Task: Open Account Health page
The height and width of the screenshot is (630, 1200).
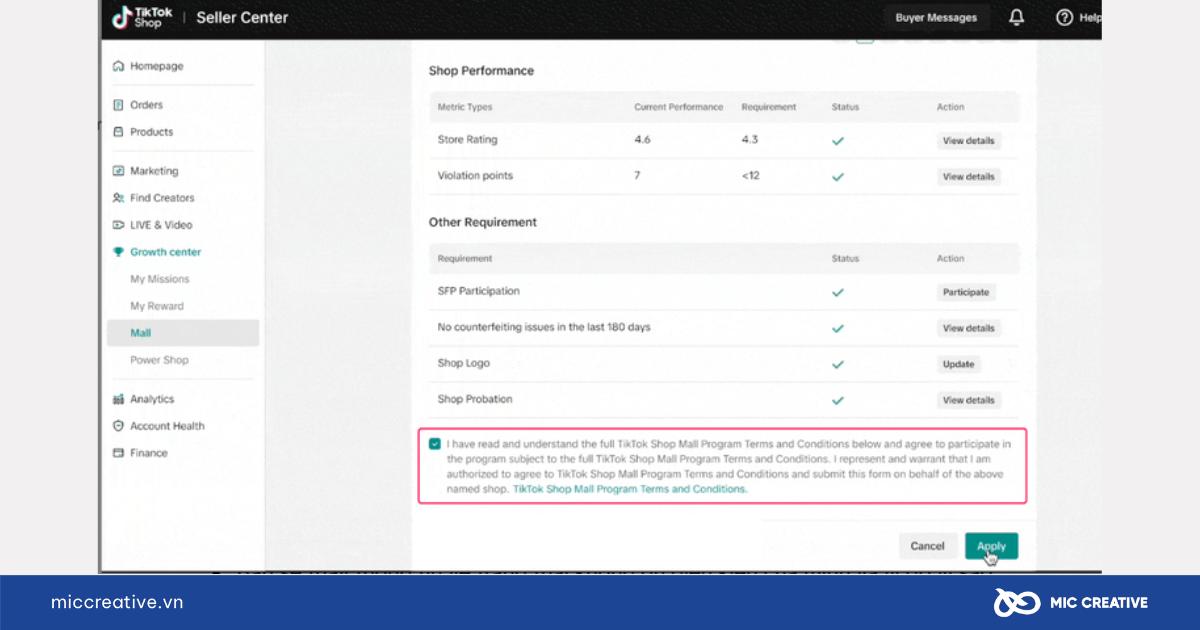Action: (x=167, y=426)
